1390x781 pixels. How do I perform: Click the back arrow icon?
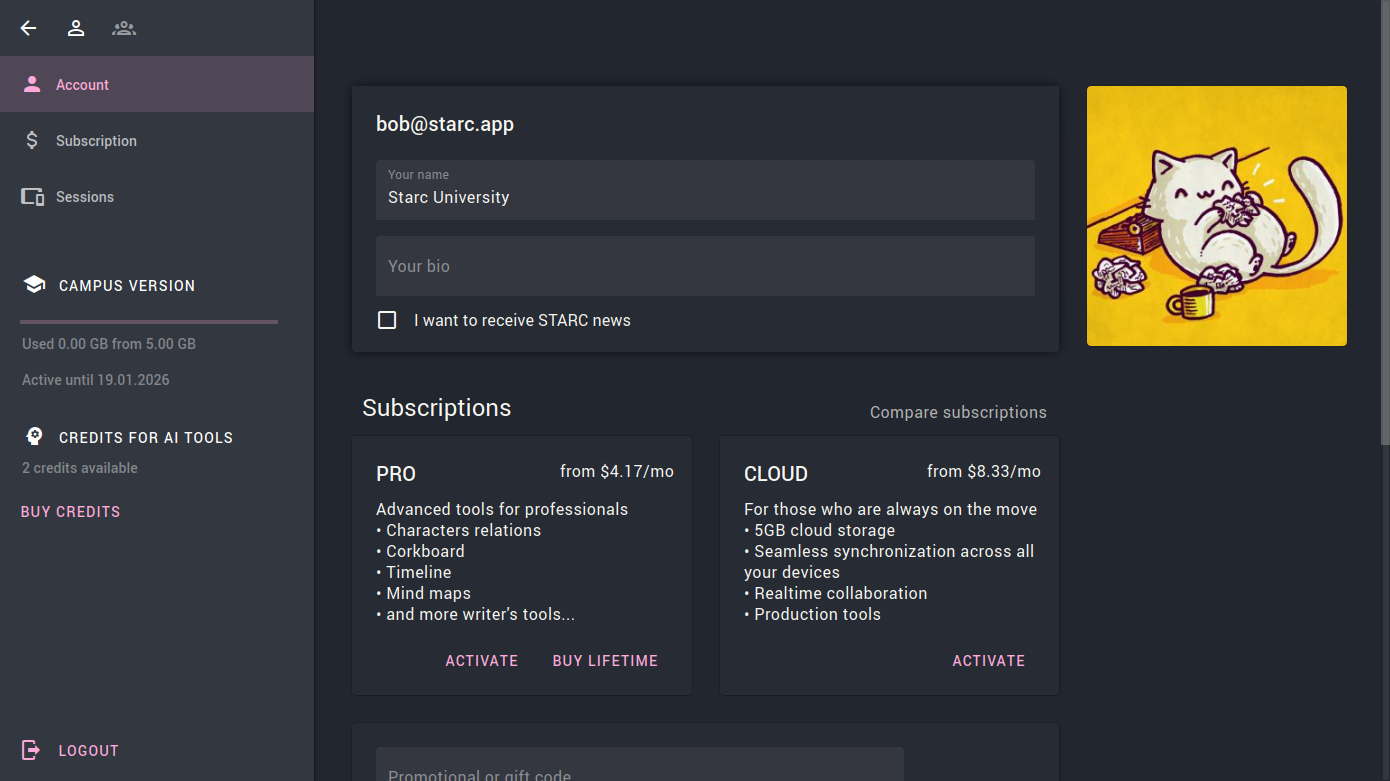tap(28, 28)
